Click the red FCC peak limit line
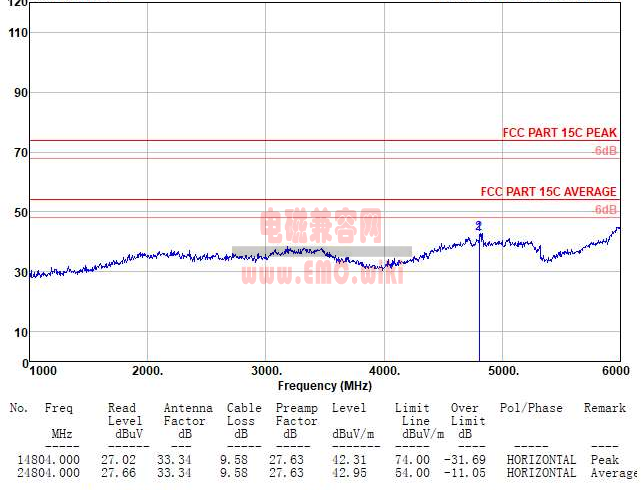Image resolution: width=644 pixels, height=490 pixels. tap(260, 141)
